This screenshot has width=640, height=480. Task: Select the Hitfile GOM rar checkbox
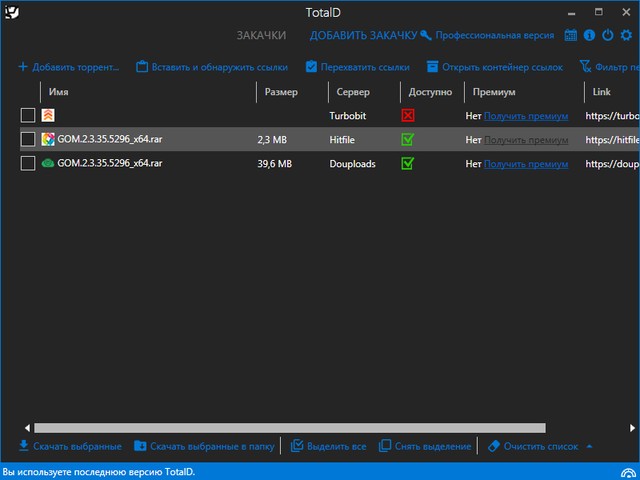(28, 139)
